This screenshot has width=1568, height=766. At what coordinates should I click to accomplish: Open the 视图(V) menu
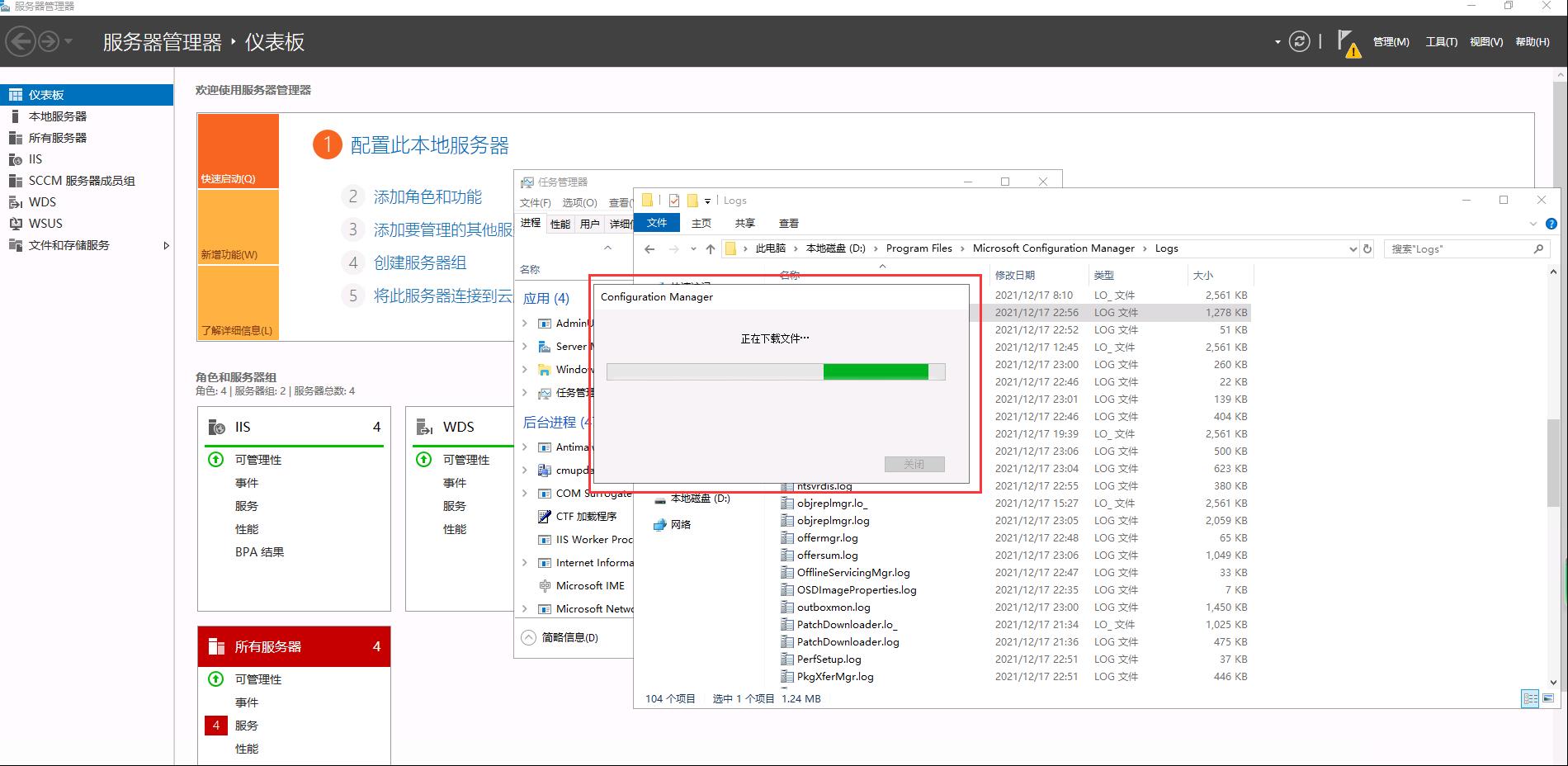1485,42
